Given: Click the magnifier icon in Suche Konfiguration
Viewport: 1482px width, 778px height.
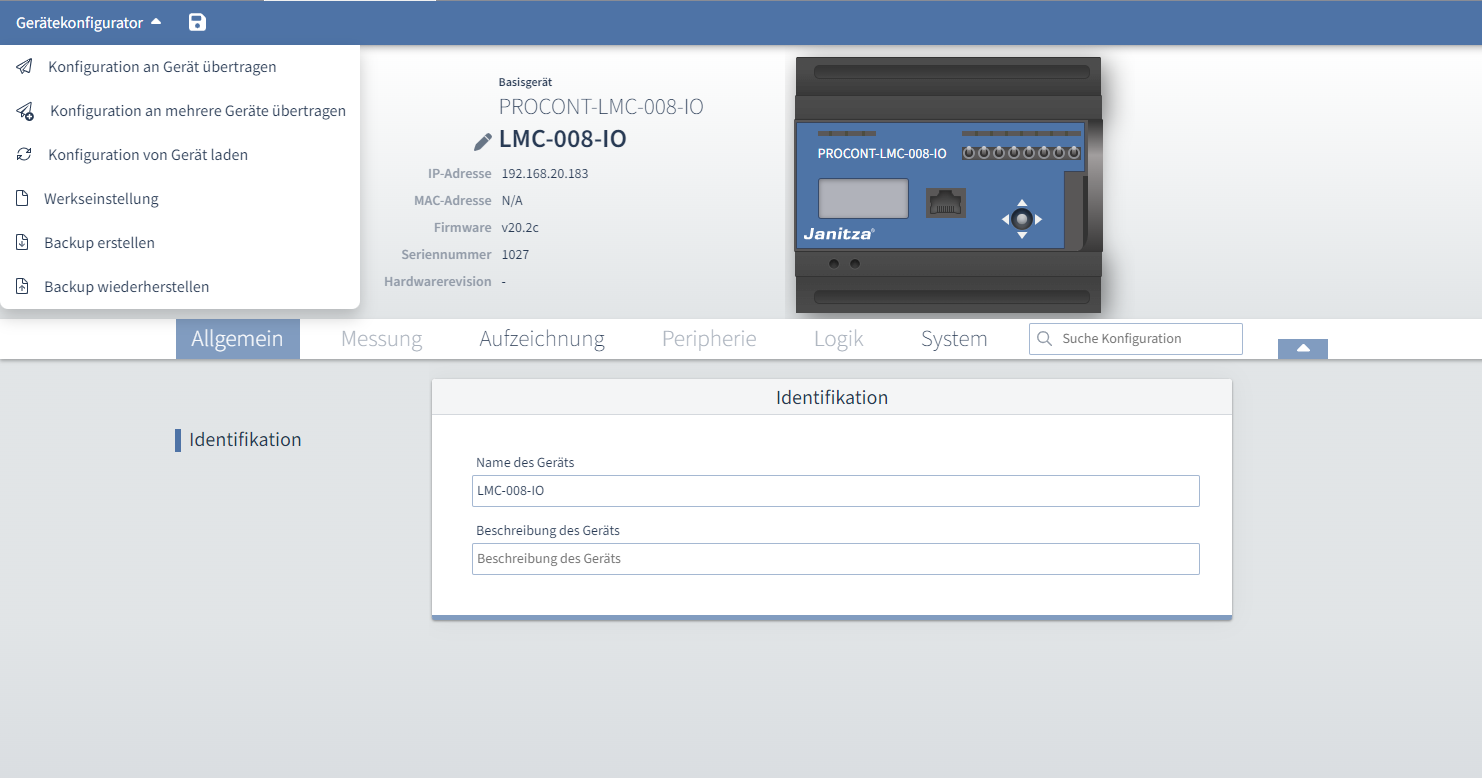Looking at the screenshot, I should tap(1045, 338).
